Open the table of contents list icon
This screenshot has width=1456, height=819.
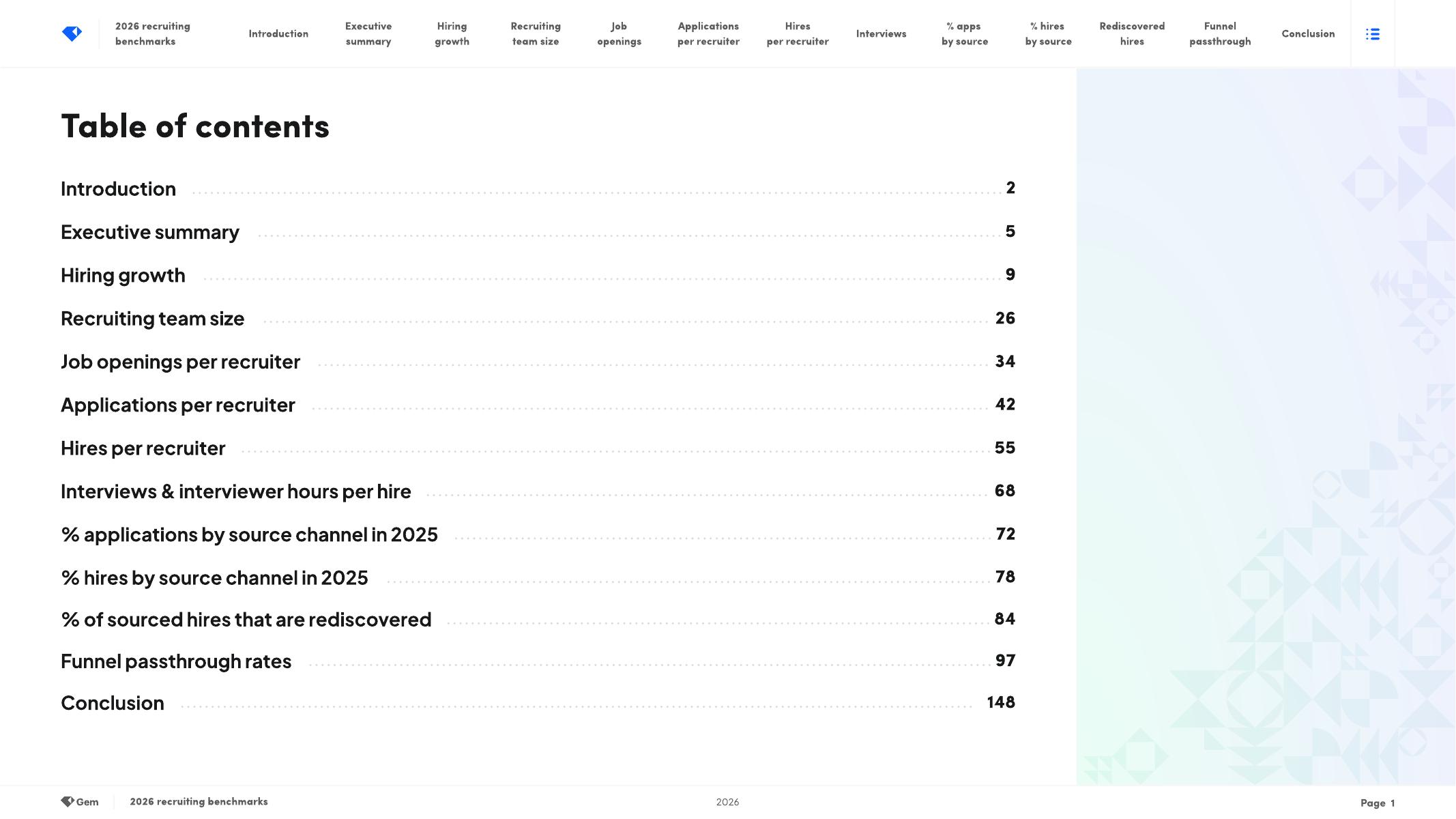coord(1372,34)
